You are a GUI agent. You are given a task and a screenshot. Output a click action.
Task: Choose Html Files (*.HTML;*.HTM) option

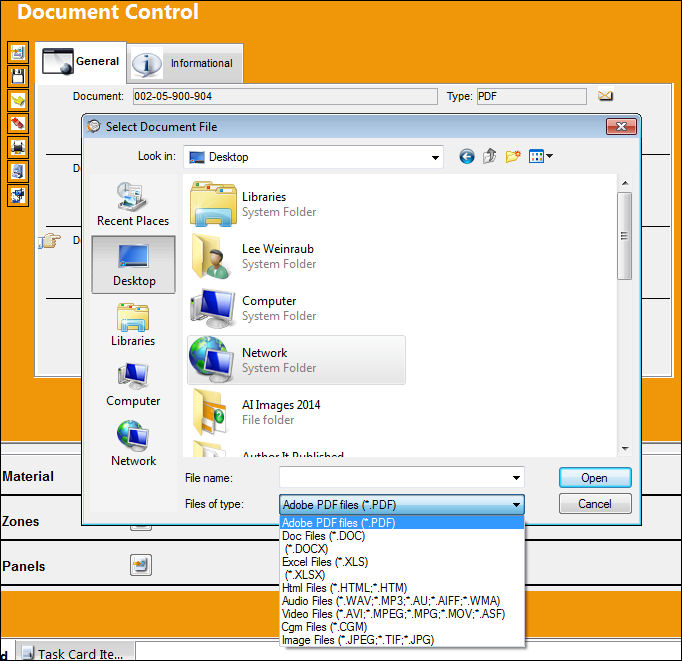tap(402, 588)
